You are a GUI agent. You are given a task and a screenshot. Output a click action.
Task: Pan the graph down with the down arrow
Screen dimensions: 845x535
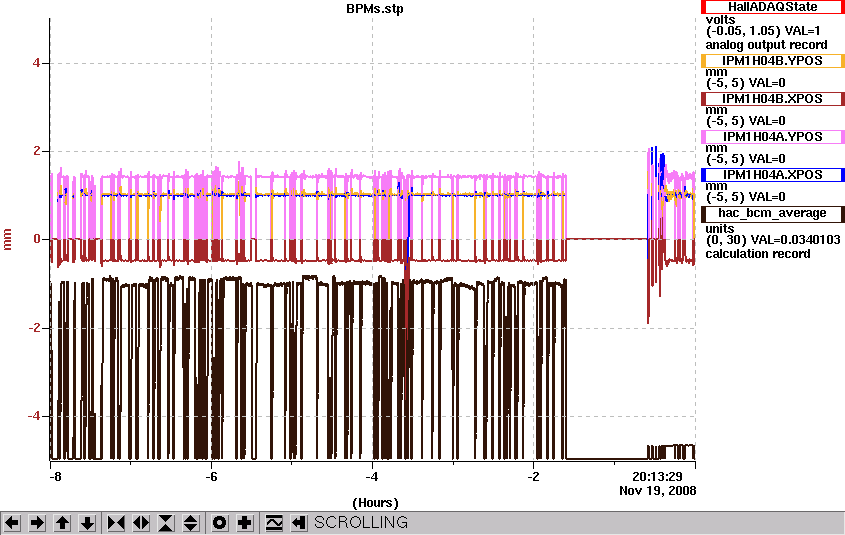point(88,523)
